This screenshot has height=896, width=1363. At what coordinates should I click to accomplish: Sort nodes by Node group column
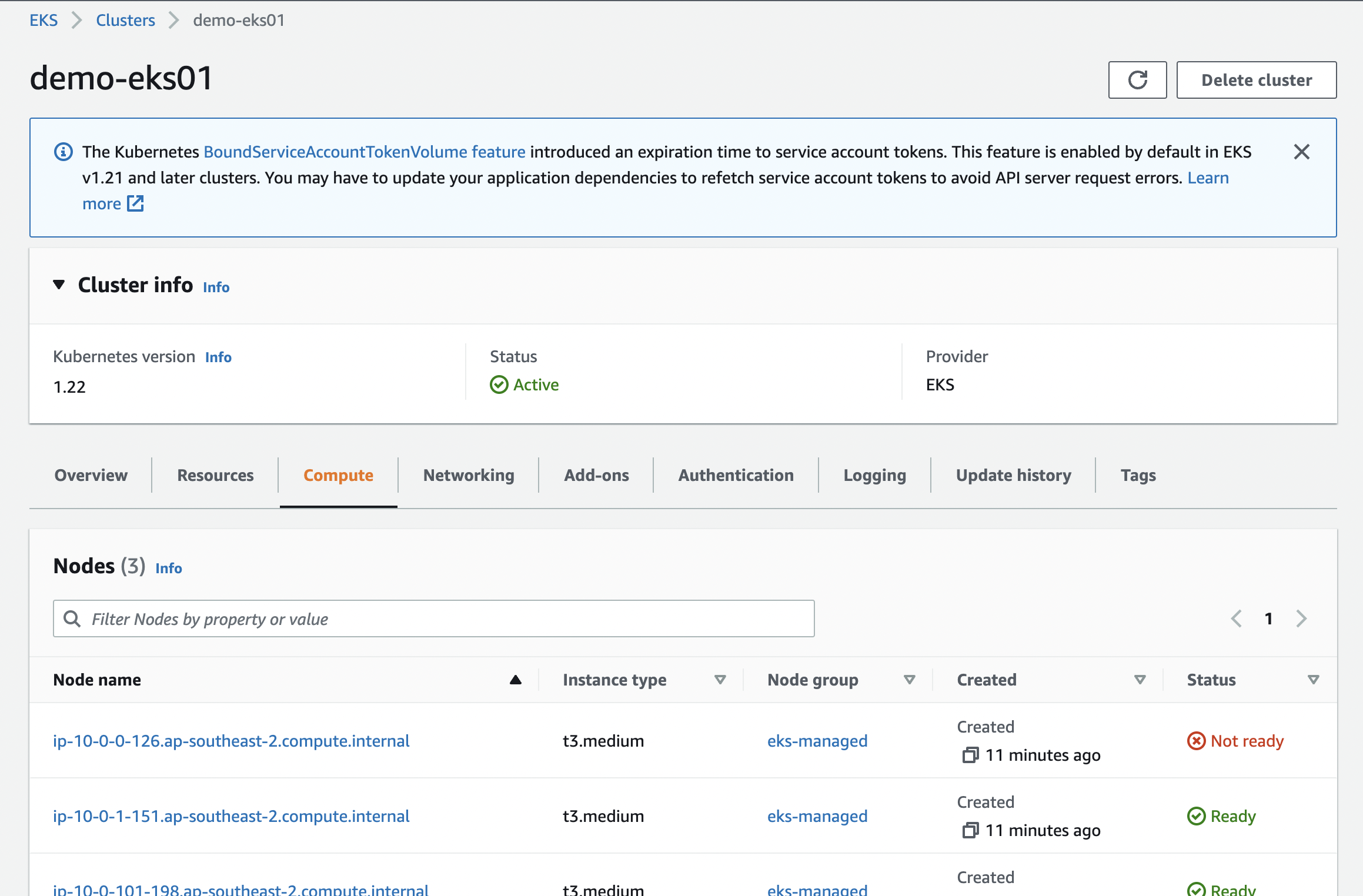[x=909, y=680]
